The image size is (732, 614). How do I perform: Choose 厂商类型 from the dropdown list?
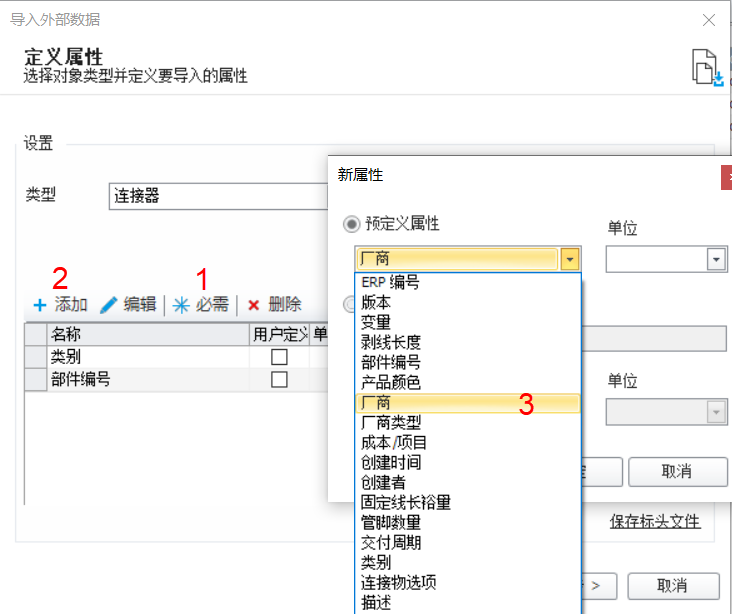(468, 423)
